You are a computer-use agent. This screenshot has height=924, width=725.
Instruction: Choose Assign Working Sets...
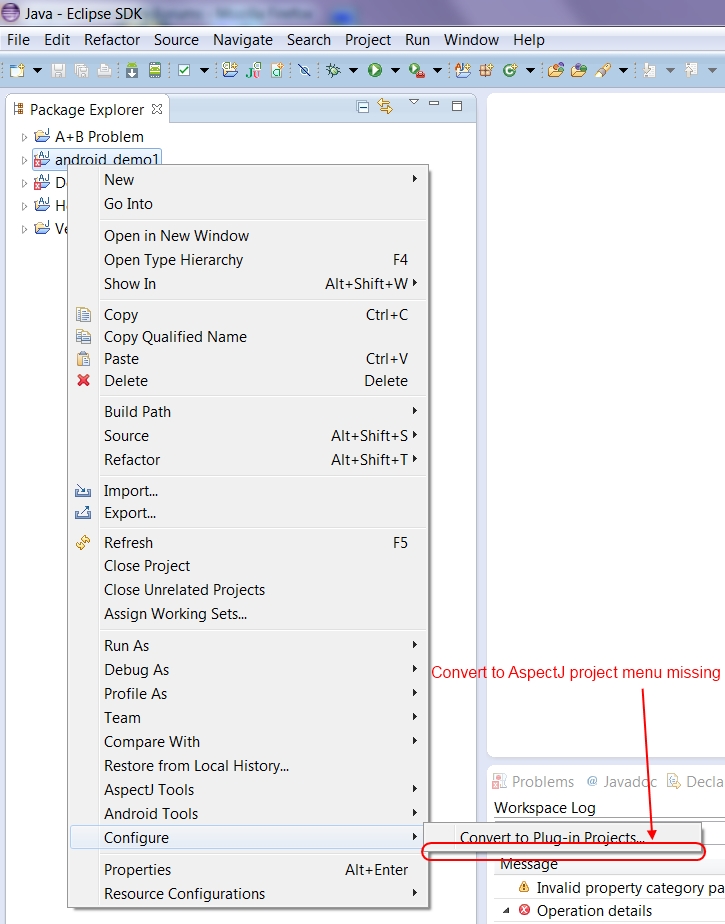[248, 614]
